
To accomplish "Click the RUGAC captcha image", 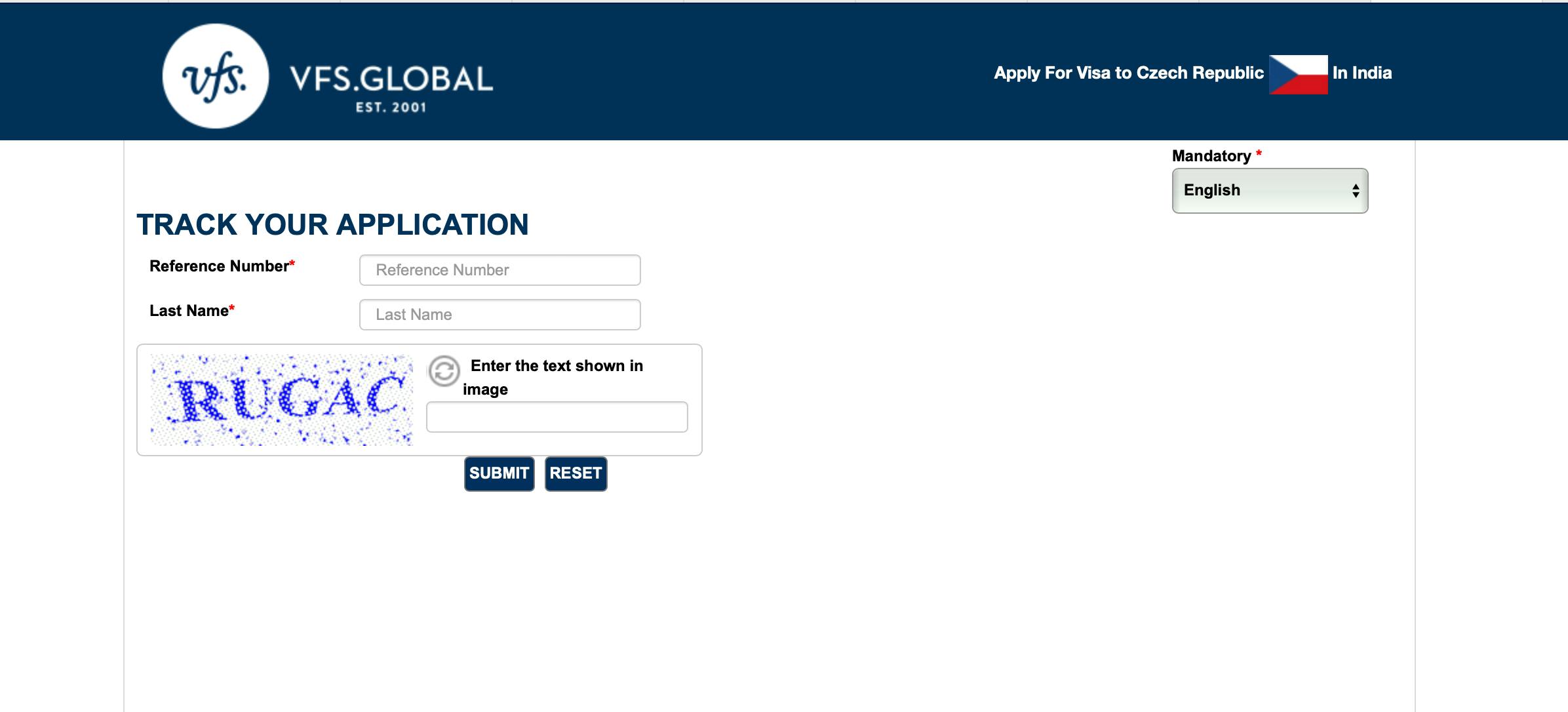I will pos(282,400).
